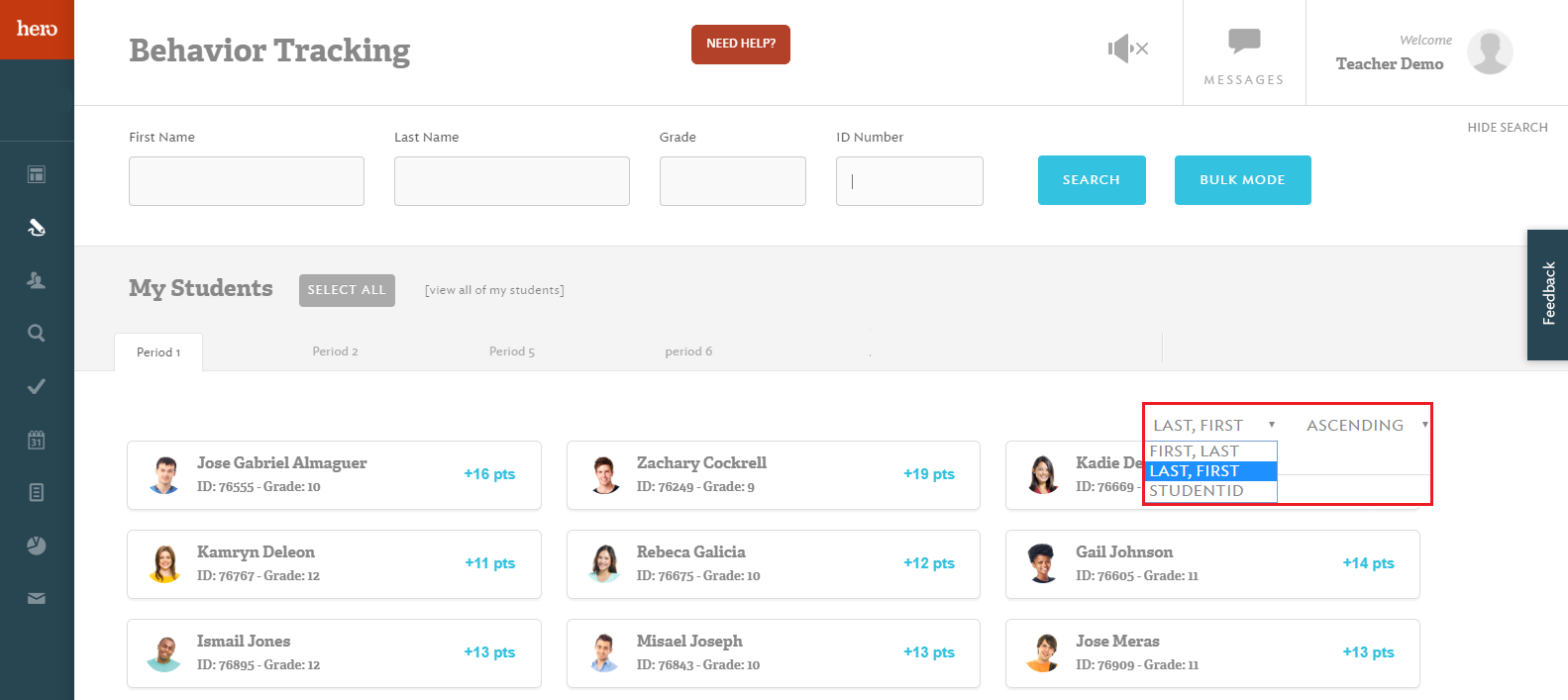Select Ismail Jones student card

334,653
